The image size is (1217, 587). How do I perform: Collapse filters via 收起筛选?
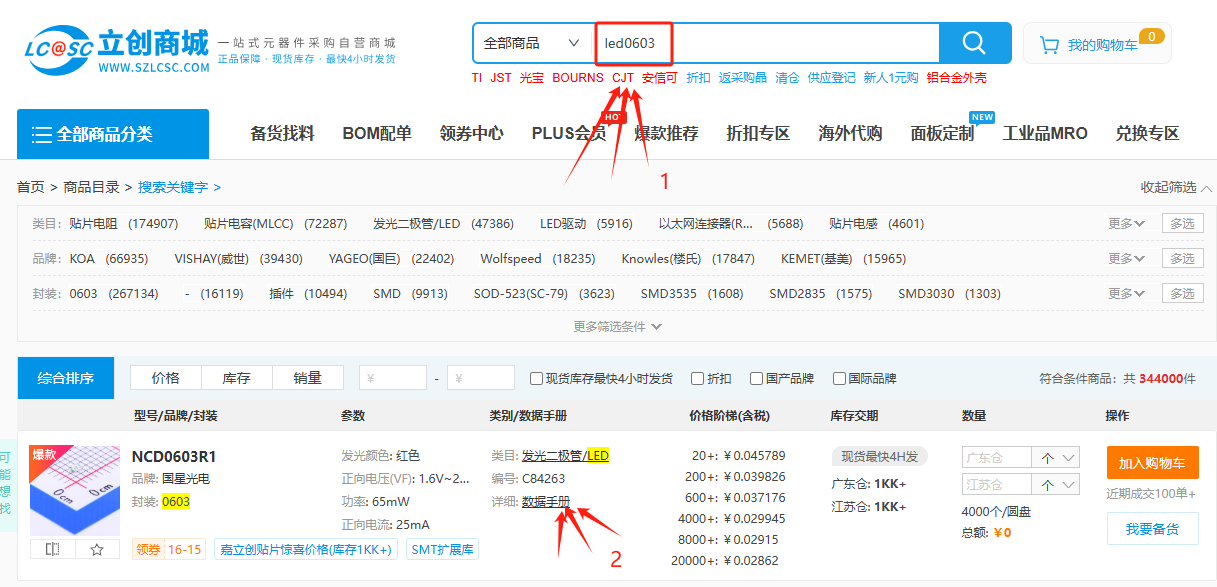pos(1177,187)
